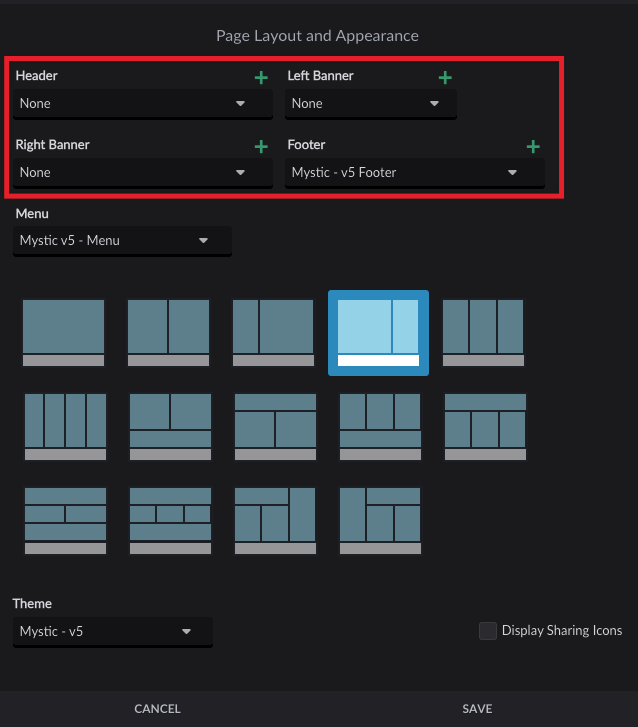Select row, three columns, row layout
Viewport: 638px width, 727px height.
tap(170, 521)
